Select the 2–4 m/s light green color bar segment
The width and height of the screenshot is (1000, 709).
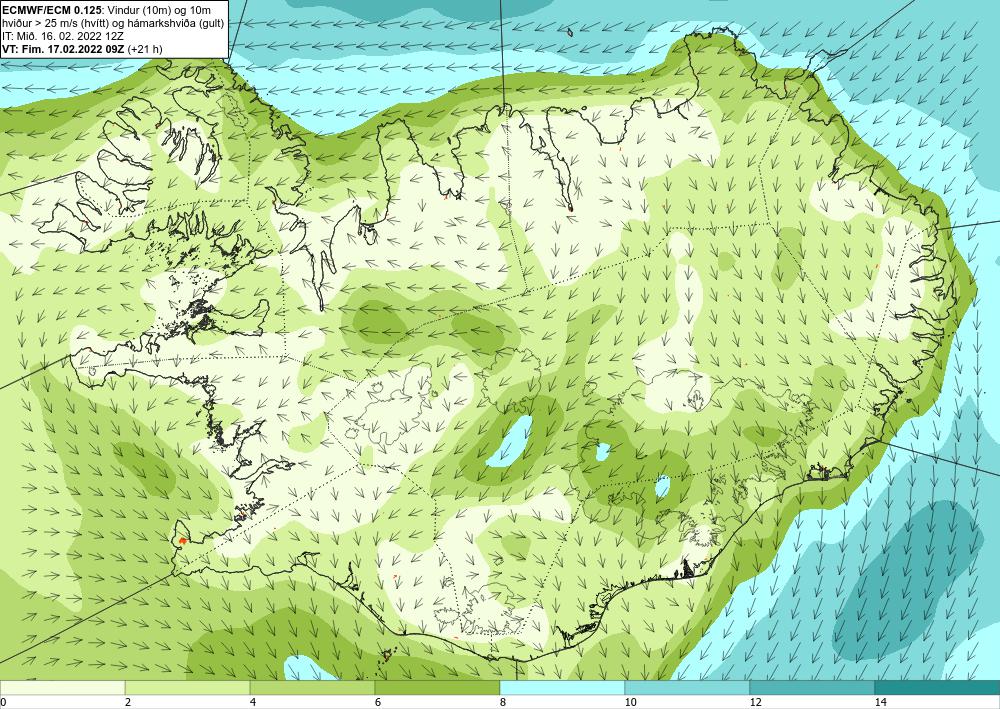[x=188, y=687]
